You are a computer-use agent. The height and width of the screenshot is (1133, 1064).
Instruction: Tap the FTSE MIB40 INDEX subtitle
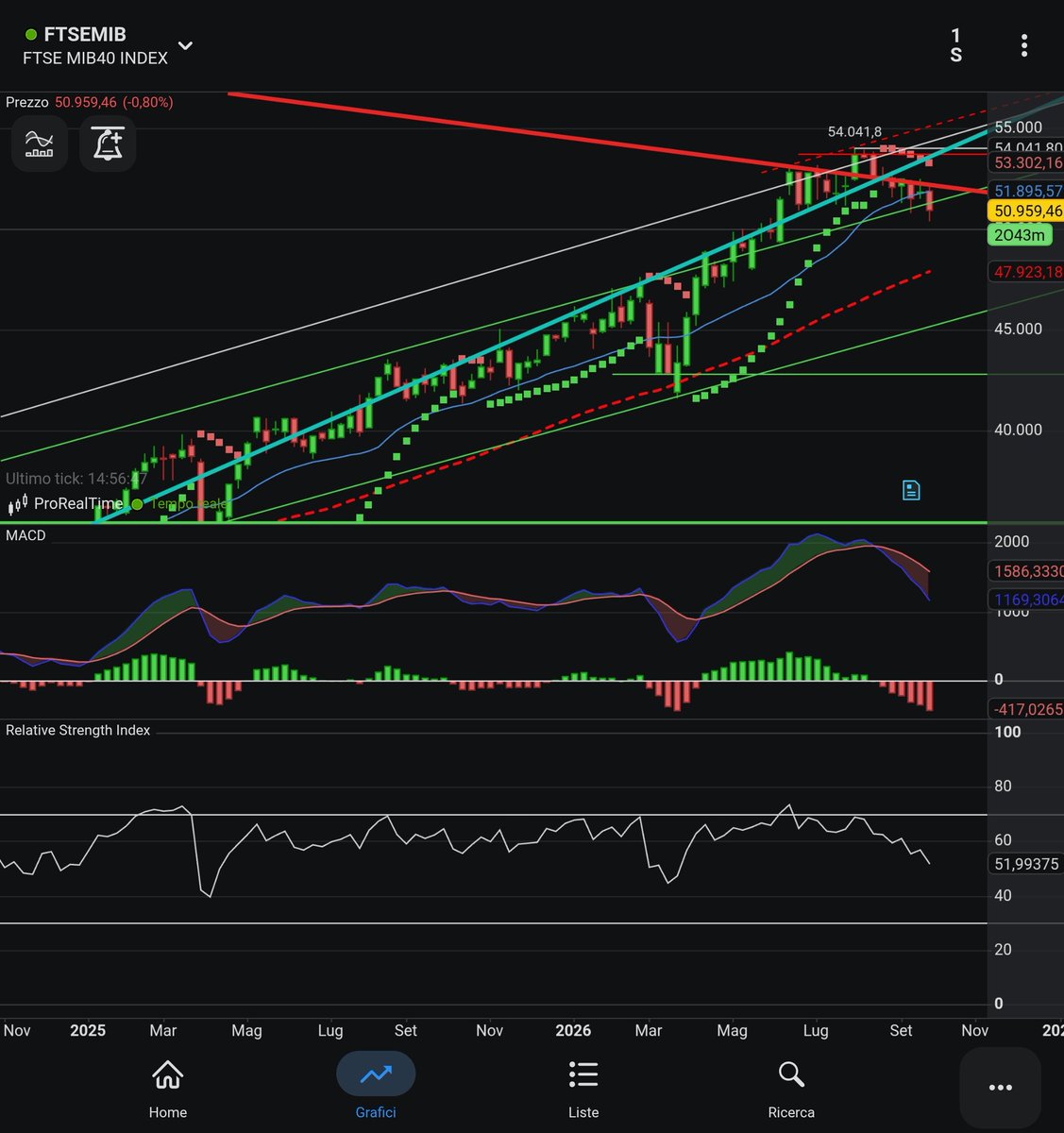[95, 59]
